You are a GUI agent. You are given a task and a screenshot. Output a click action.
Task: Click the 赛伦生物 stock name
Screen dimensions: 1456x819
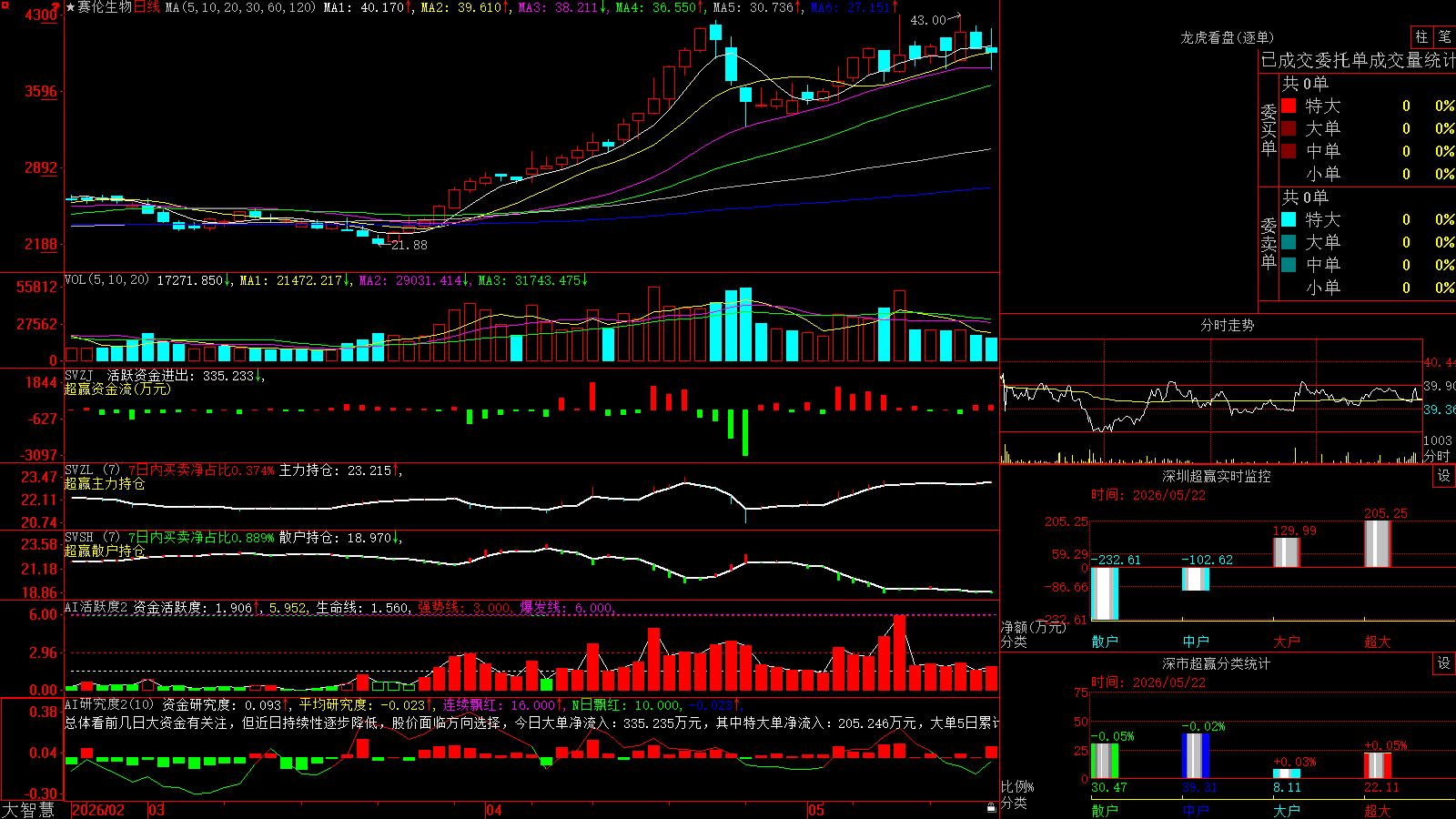pos(105,7)
